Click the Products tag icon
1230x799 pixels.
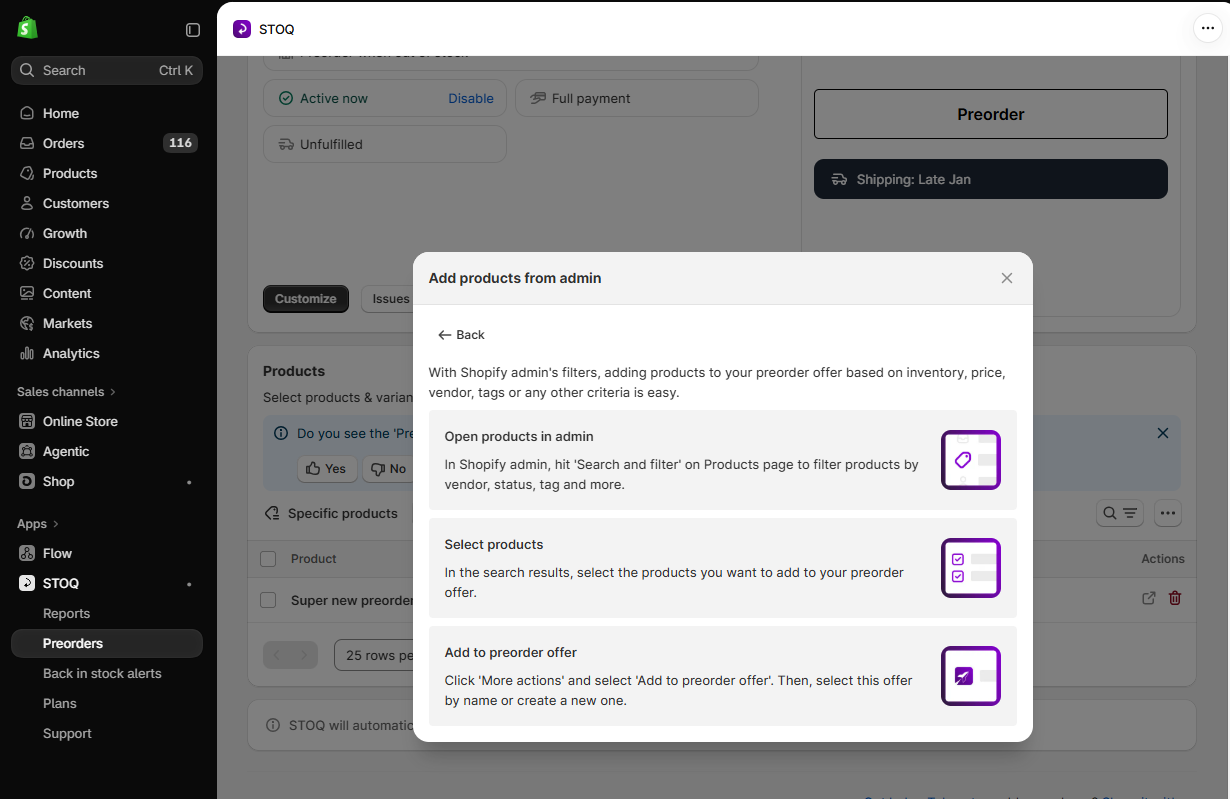(27, 173)
